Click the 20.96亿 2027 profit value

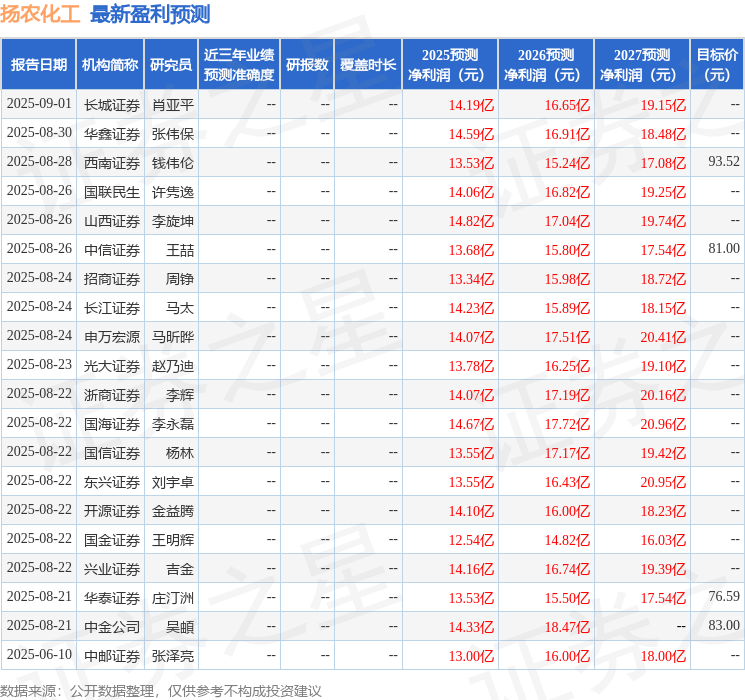point(663,424)
